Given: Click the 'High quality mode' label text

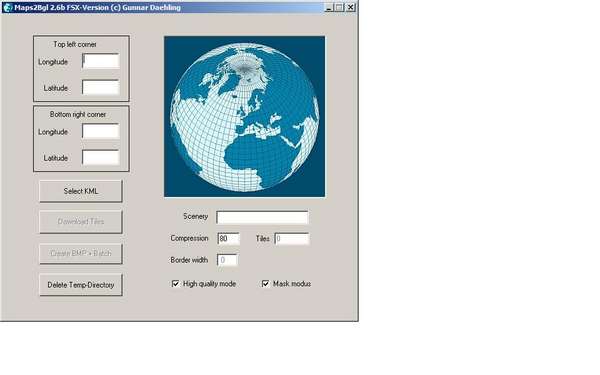Looking at the screenshot, I should point(209,284).
